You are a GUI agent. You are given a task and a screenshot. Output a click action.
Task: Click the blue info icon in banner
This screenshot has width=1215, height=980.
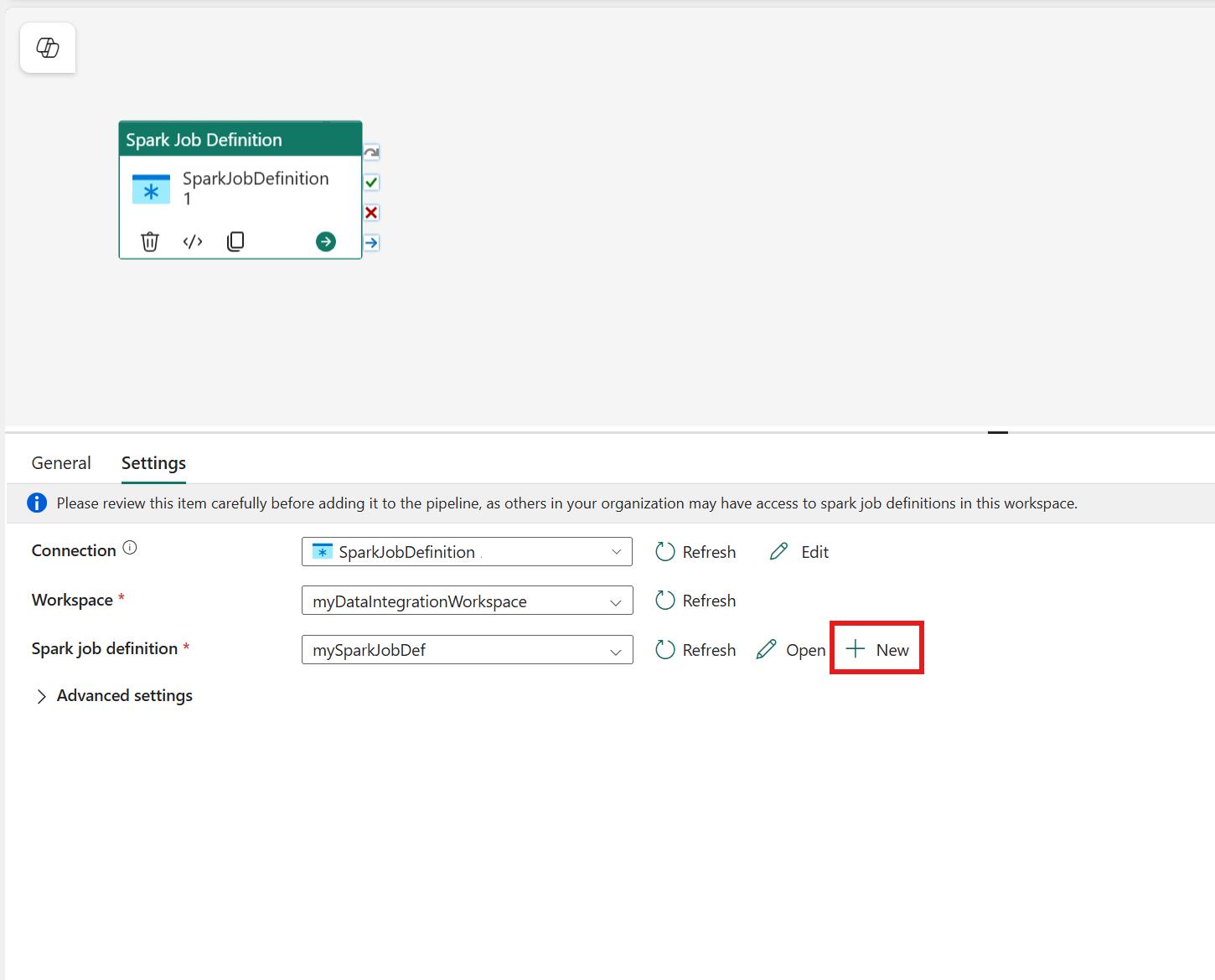(x=37, y=503)
